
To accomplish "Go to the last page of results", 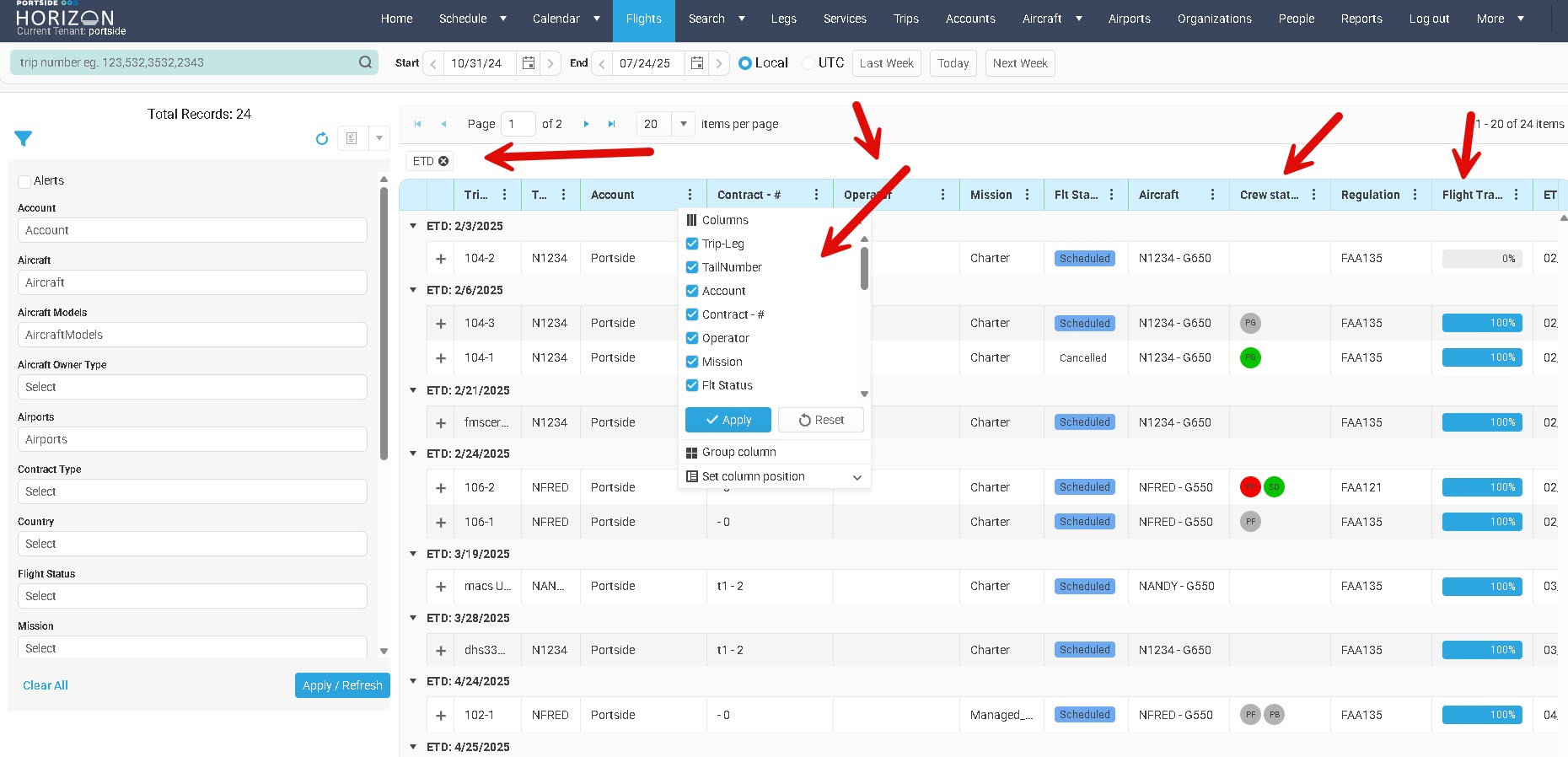I will 612,124.
